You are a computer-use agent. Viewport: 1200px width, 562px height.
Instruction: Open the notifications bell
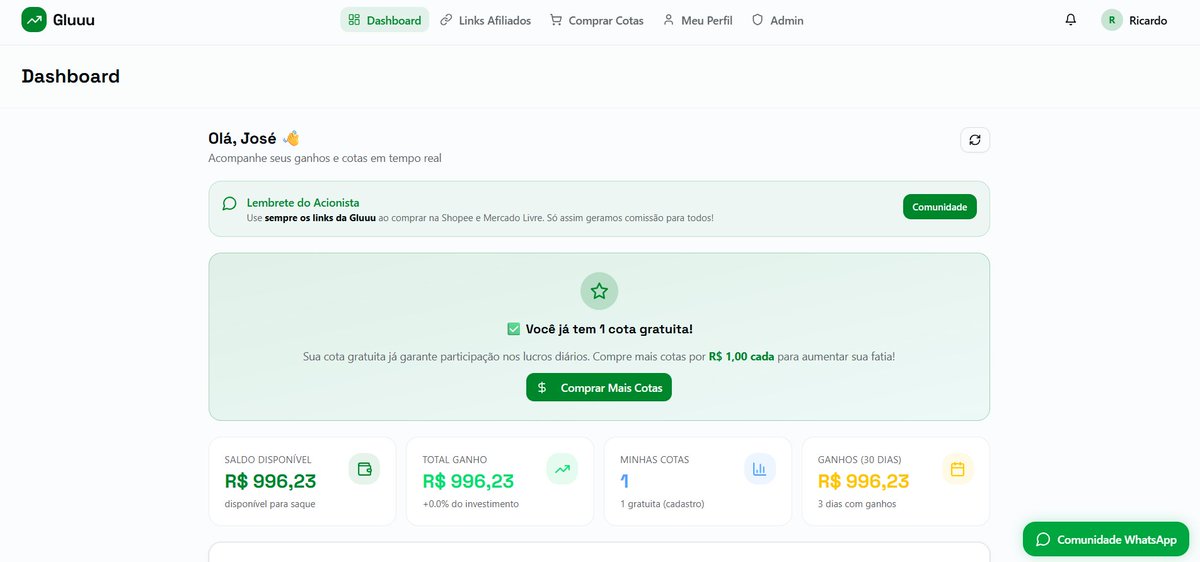1071,20
